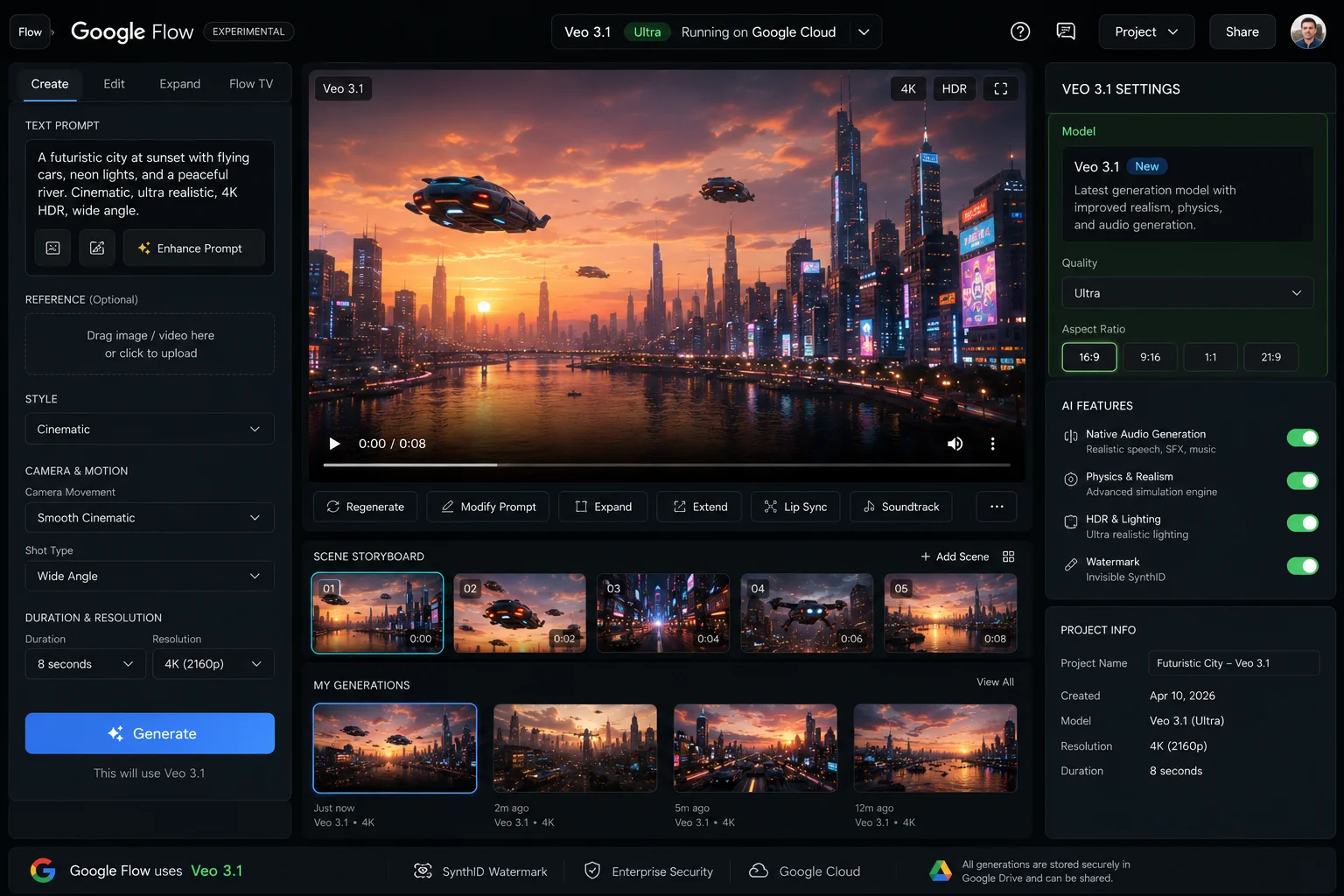1344x896 pixels.
Task: Open the more actions ellipsis button
Action: click(997, 507)
